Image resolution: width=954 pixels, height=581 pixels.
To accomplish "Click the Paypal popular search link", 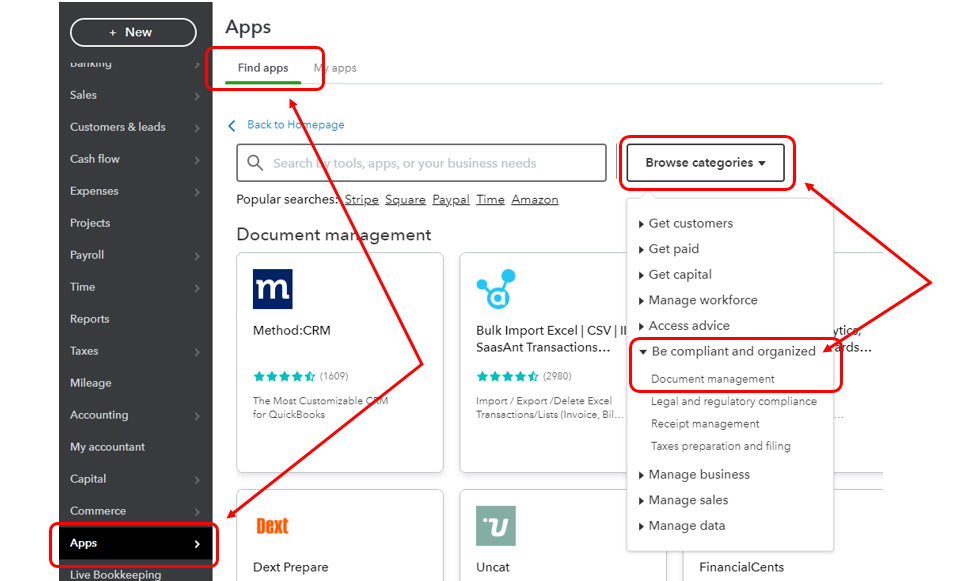I will [451, 200].
